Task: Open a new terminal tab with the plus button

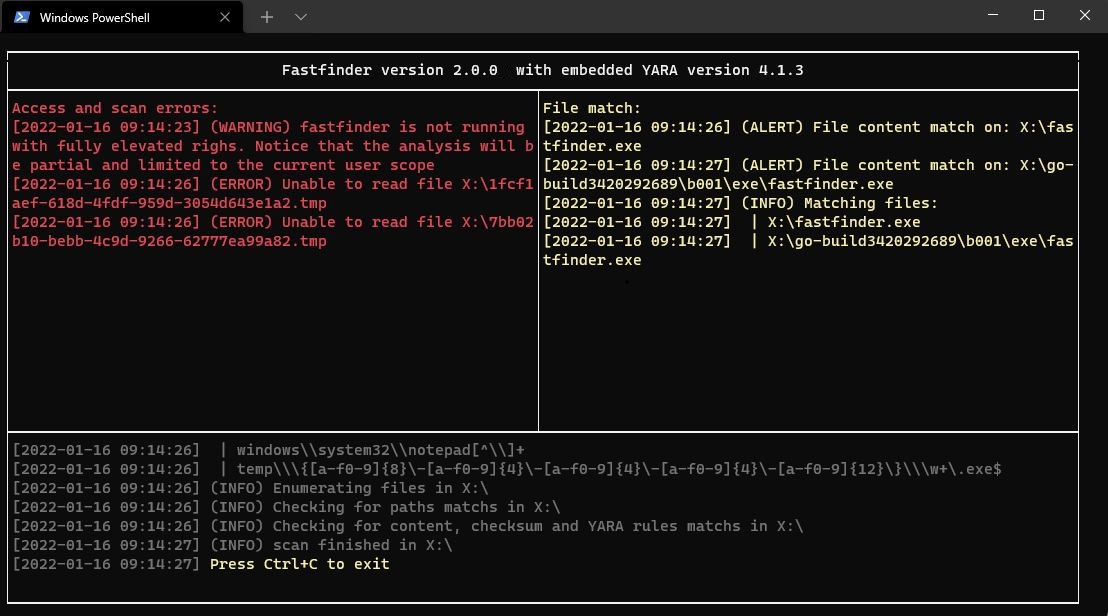Action: (x=266, y=16)
